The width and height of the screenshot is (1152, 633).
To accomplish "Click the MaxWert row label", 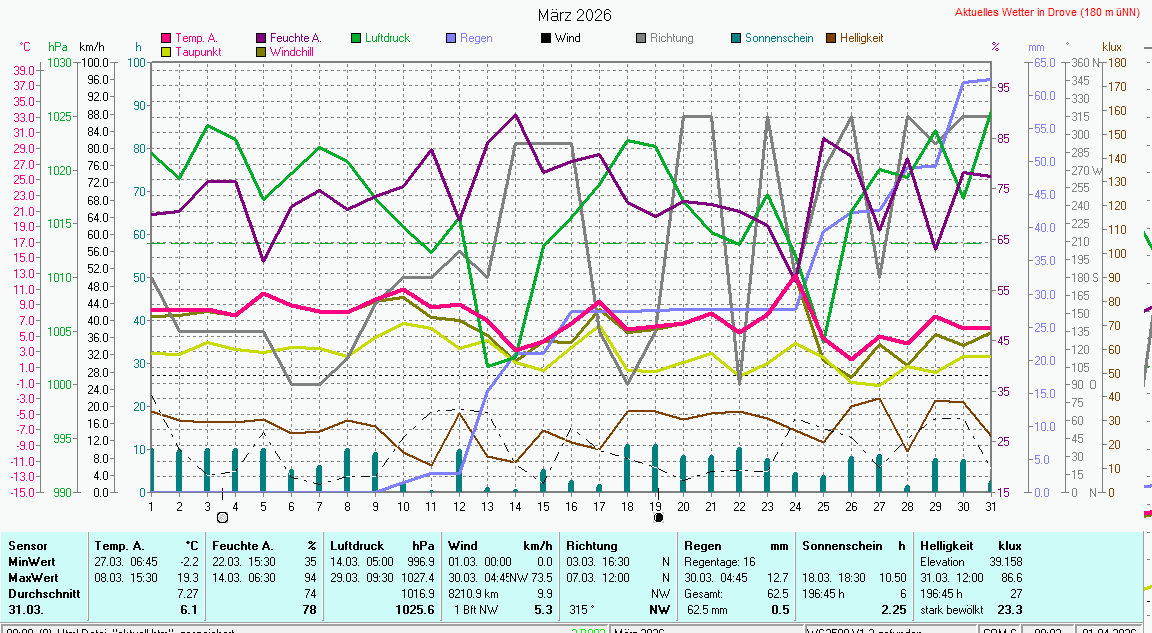I will [33, 578].
